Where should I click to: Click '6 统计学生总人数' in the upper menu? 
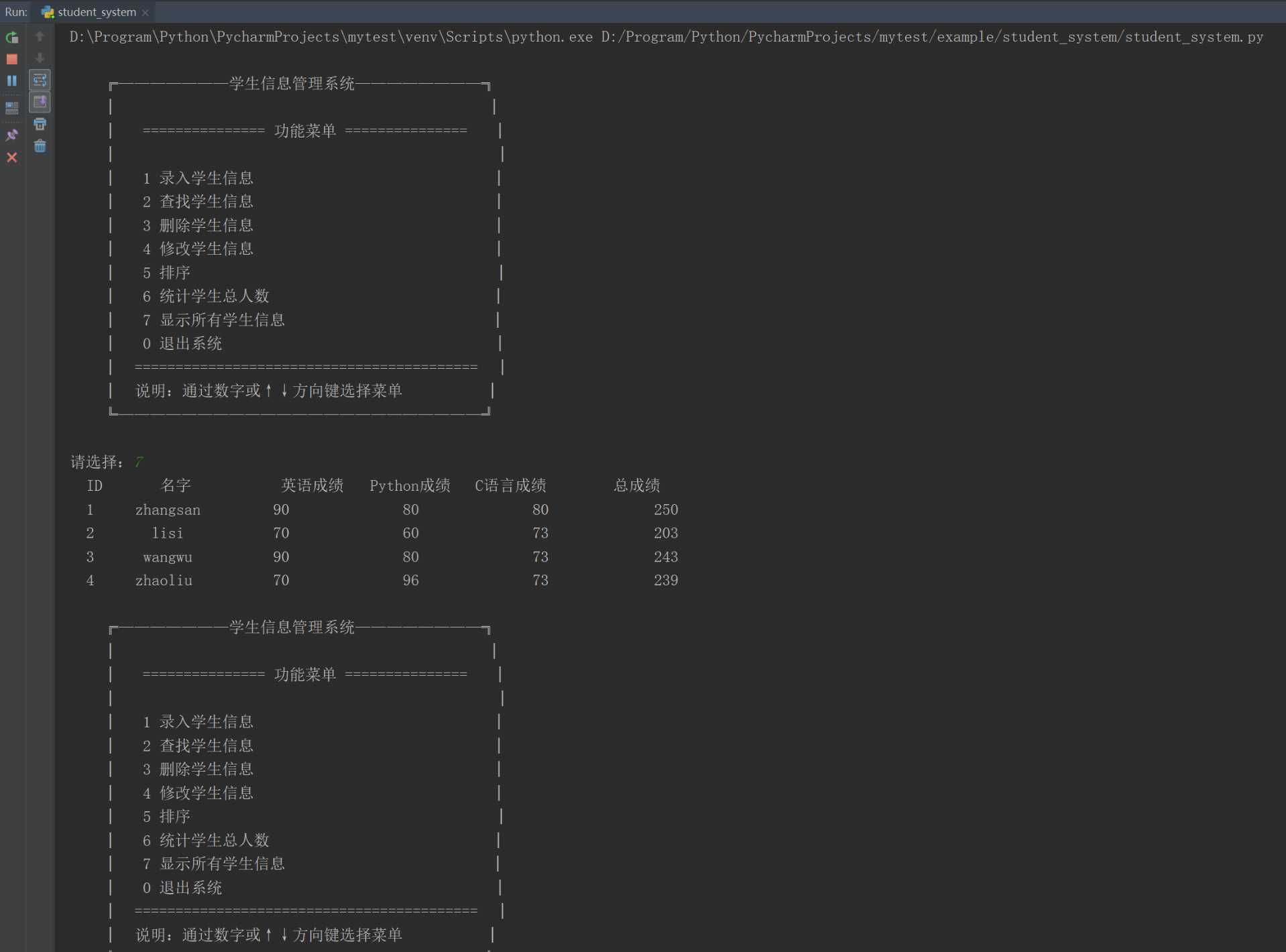click(x=206, y=296)
